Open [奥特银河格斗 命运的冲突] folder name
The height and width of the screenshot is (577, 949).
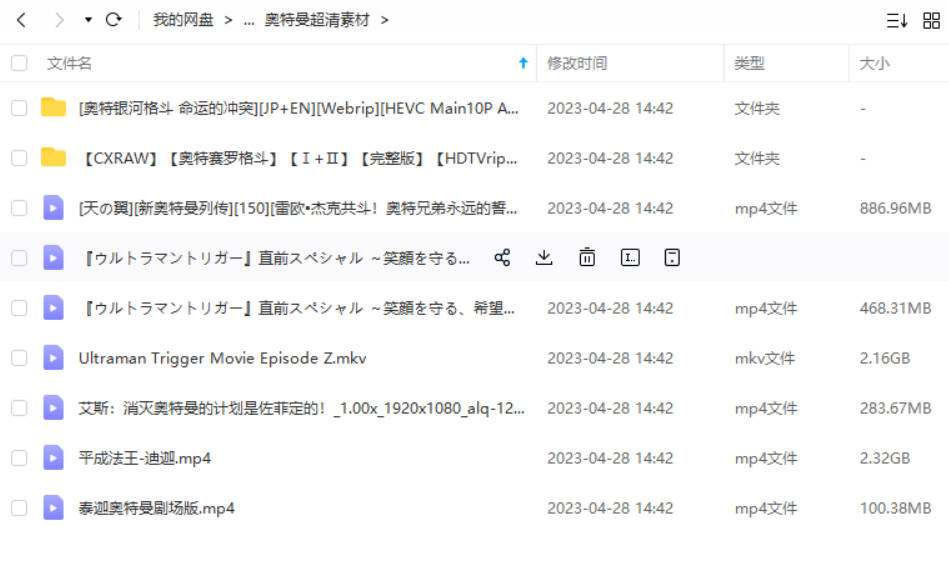click(x=298, y=108)
